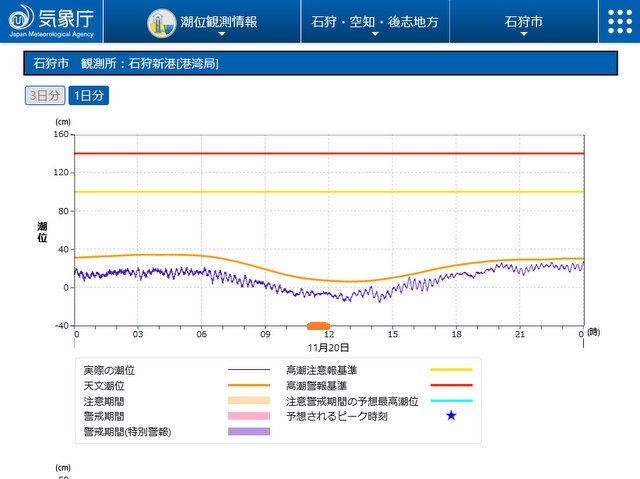Expand the 潮位観測情報 dropdown
Screen dimensions: 640x479
click(x=221, y=23)
